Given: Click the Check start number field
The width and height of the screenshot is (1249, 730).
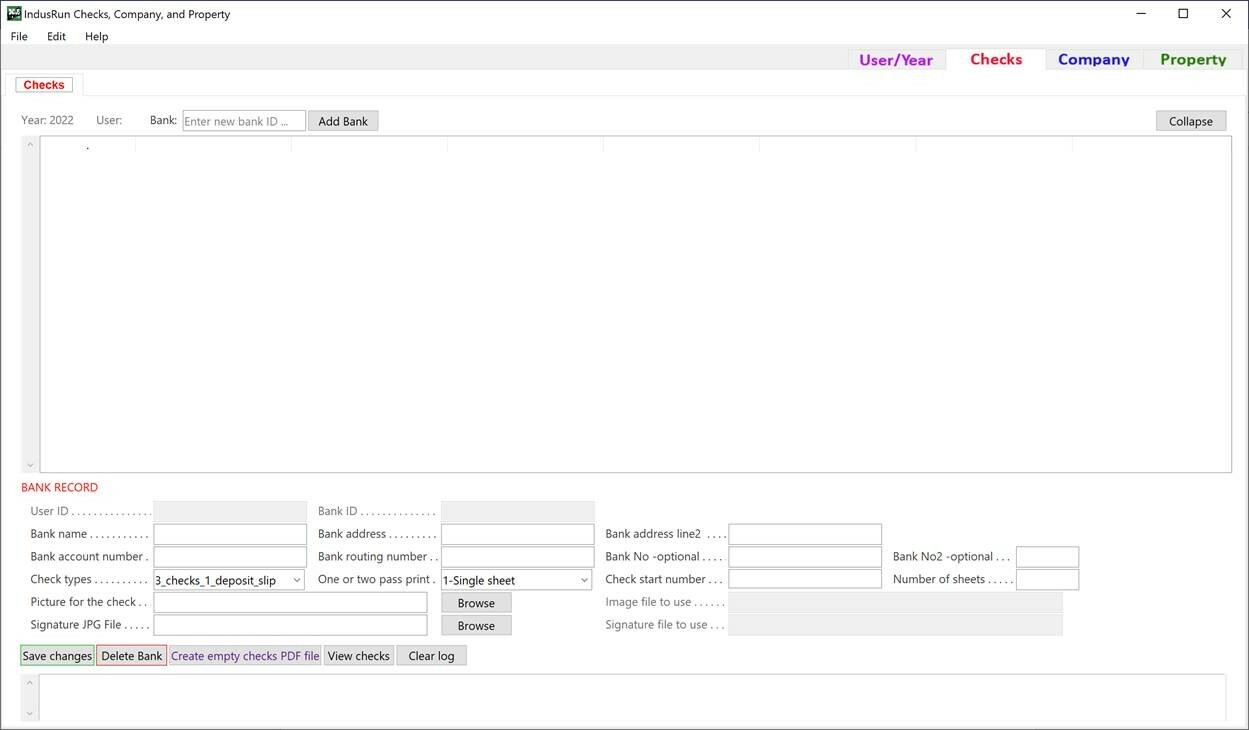Looking at the screenshot, I should point(805,579).
